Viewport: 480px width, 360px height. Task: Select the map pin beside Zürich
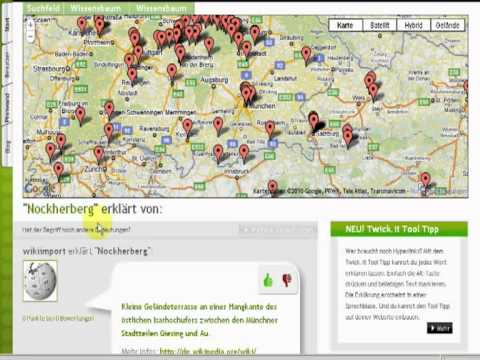(99, 155)
